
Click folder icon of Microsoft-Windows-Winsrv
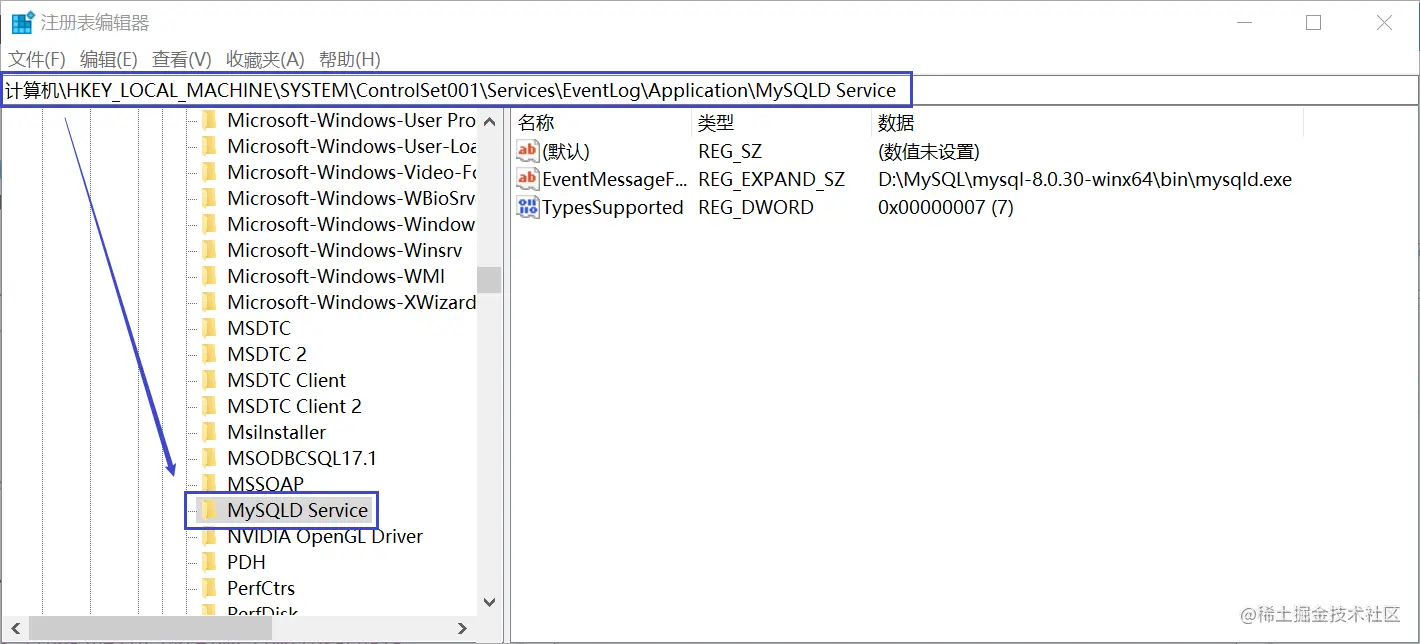(209, 250)
